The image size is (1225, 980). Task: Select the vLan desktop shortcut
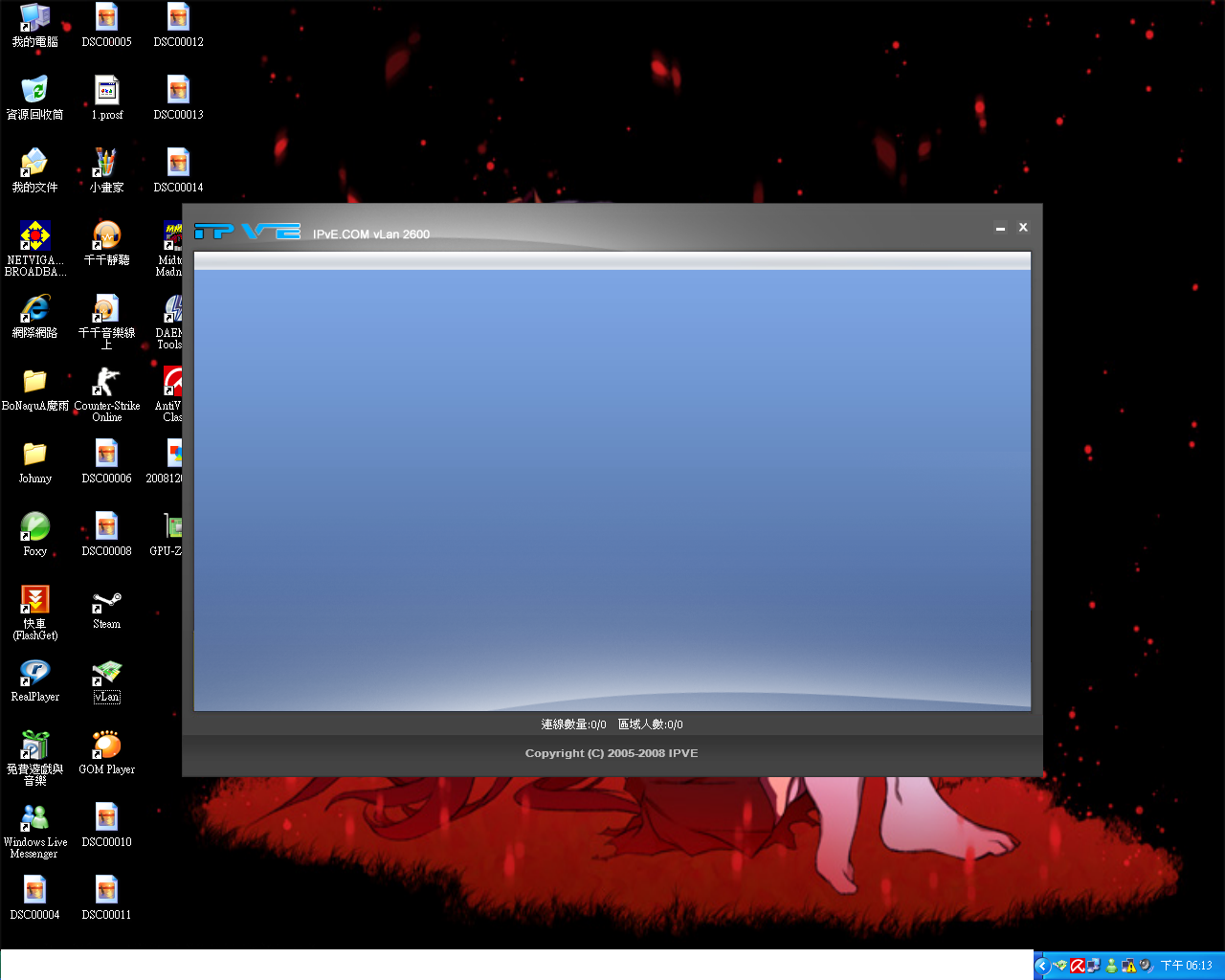pyautogui.click(x=106, y=679)
